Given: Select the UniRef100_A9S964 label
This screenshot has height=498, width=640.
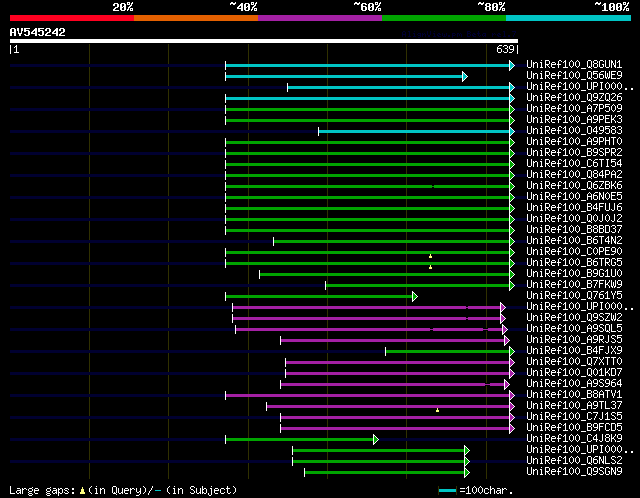Looking at the screenshot, I should pos(574,384).
